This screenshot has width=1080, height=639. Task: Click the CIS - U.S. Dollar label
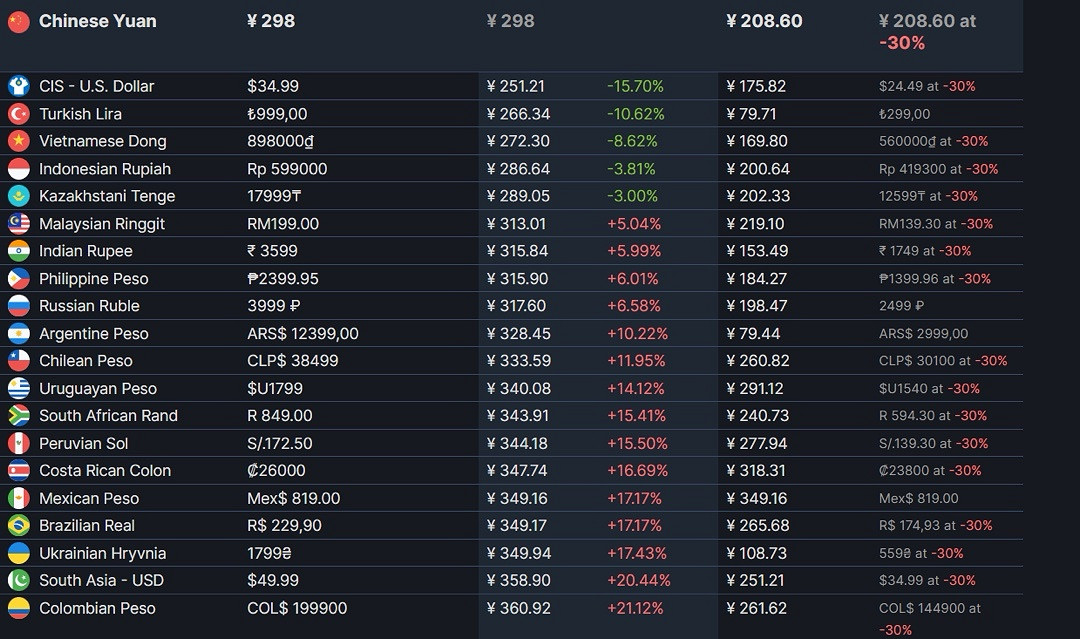[97, 87]
